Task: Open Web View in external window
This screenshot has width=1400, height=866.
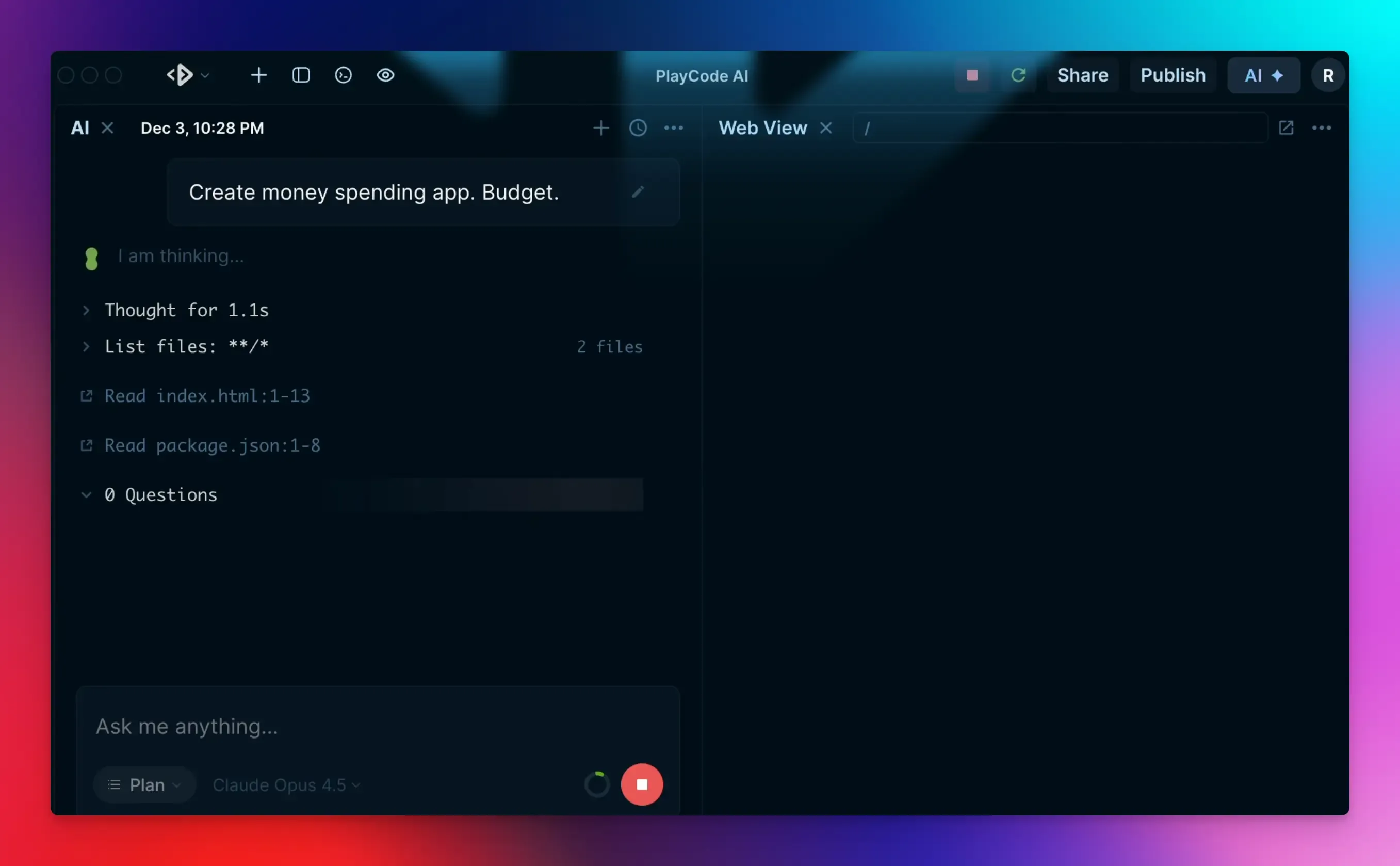Action: pos(1285,127)
